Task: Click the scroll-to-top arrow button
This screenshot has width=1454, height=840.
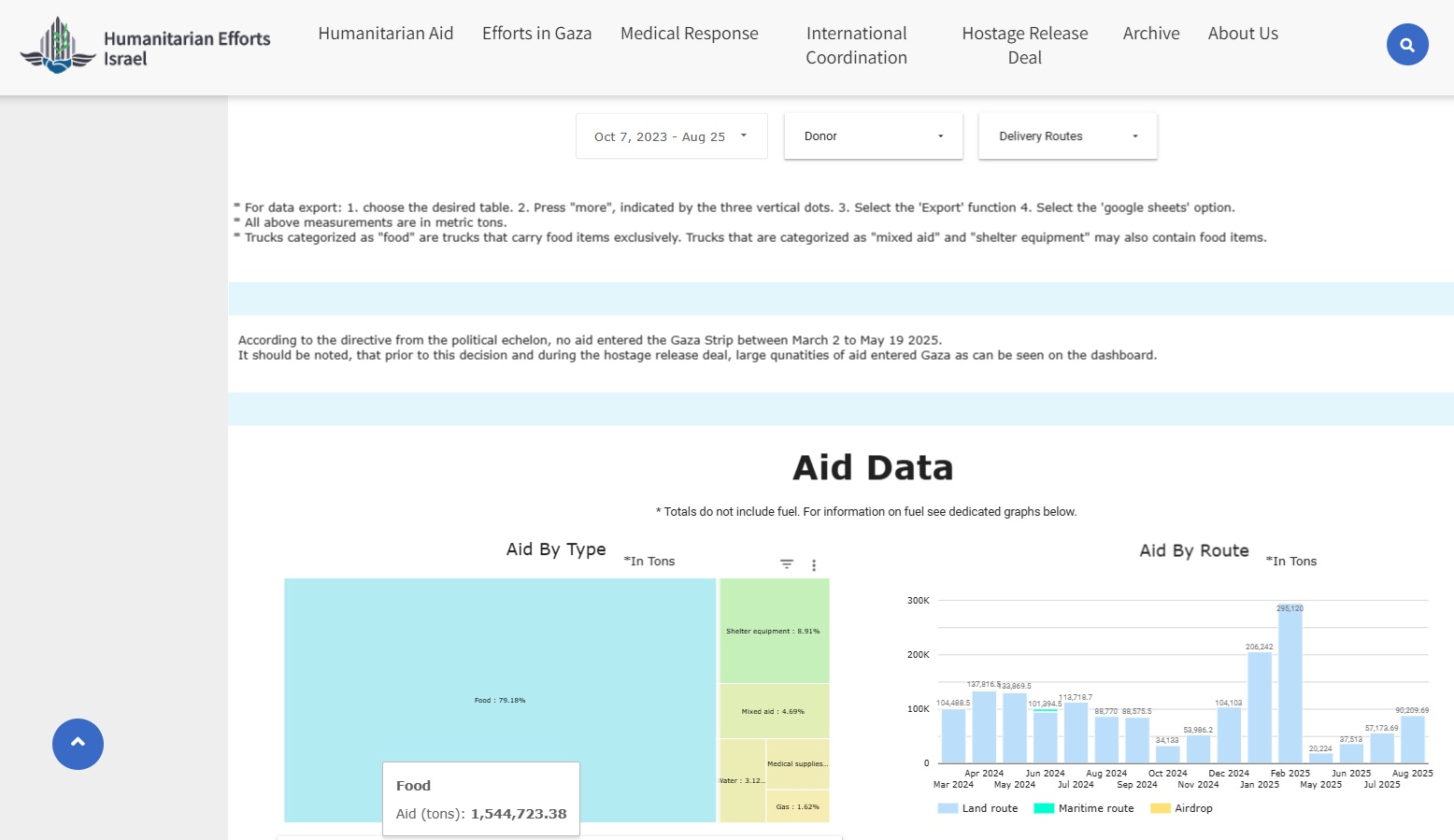Action: [x=78, y=744]
